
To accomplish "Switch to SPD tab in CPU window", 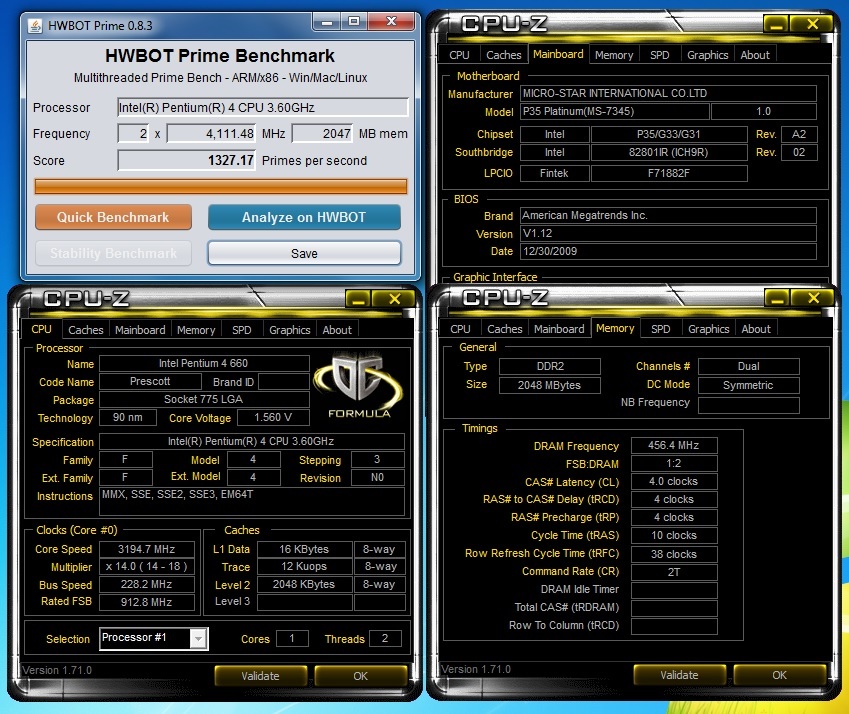I will click(x=241, y=330).
